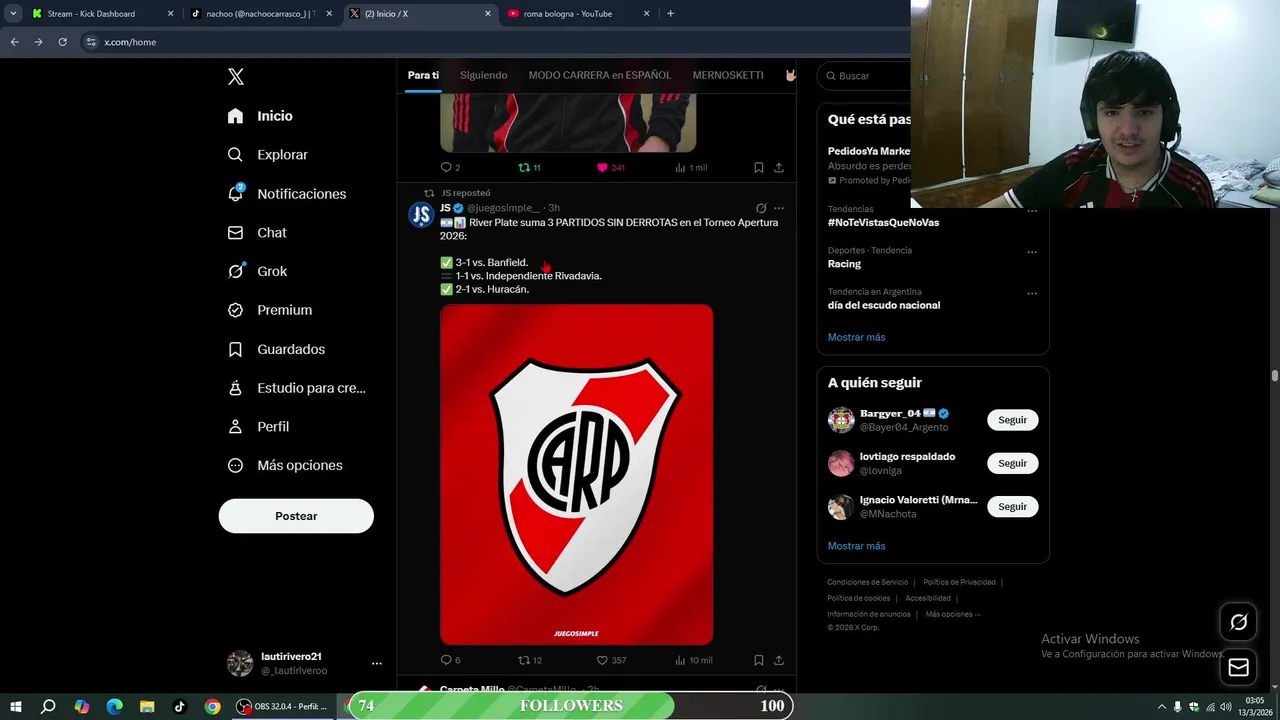Click the Bargyer_04 avatar
This screenshot has width=1280, height=720.
pos(841,420)
